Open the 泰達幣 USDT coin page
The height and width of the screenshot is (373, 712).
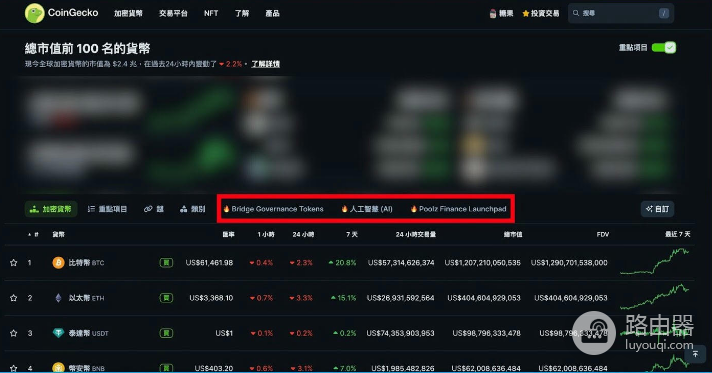click(x=89, y=333)
